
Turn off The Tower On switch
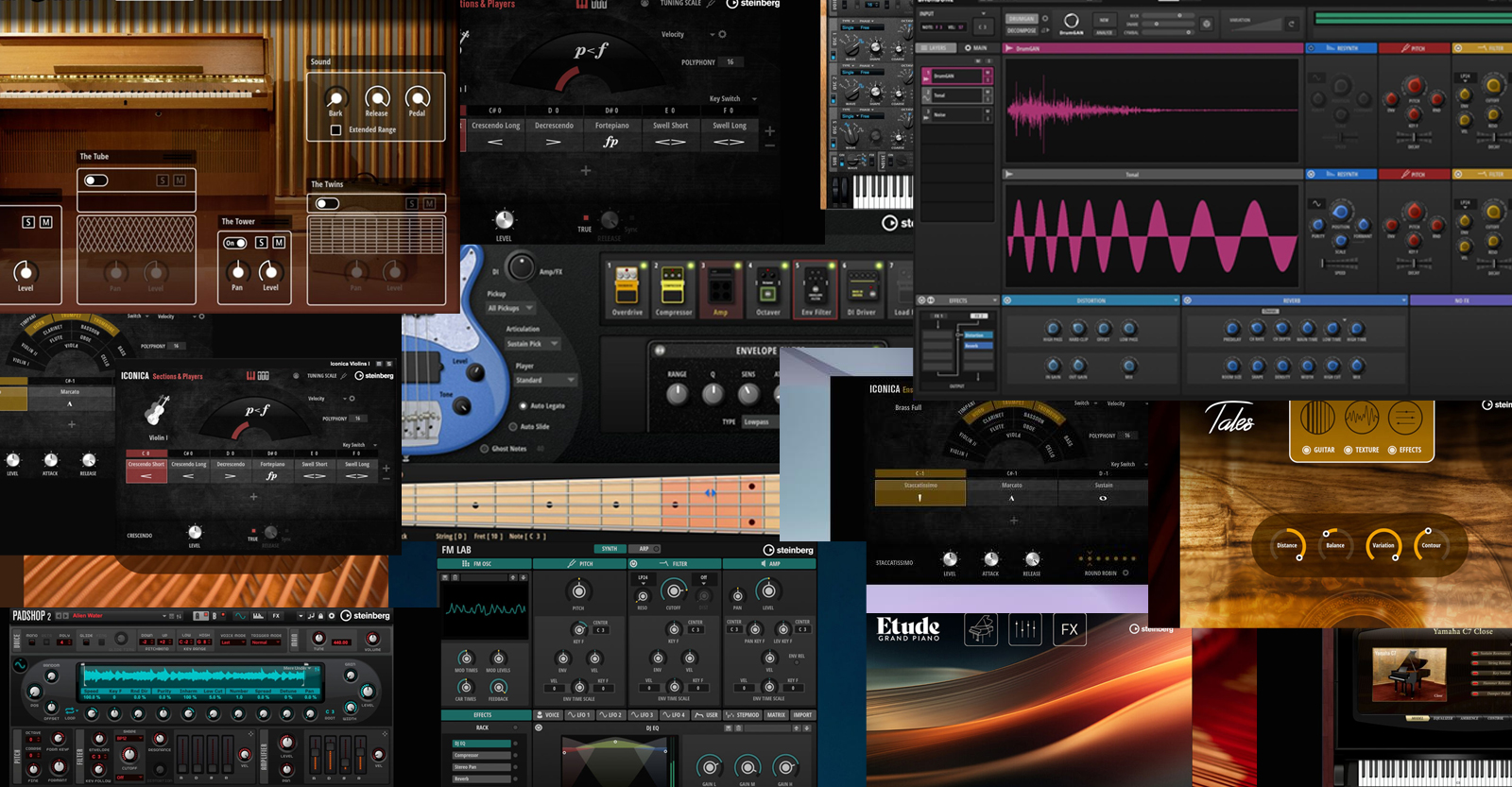point(235,244)
